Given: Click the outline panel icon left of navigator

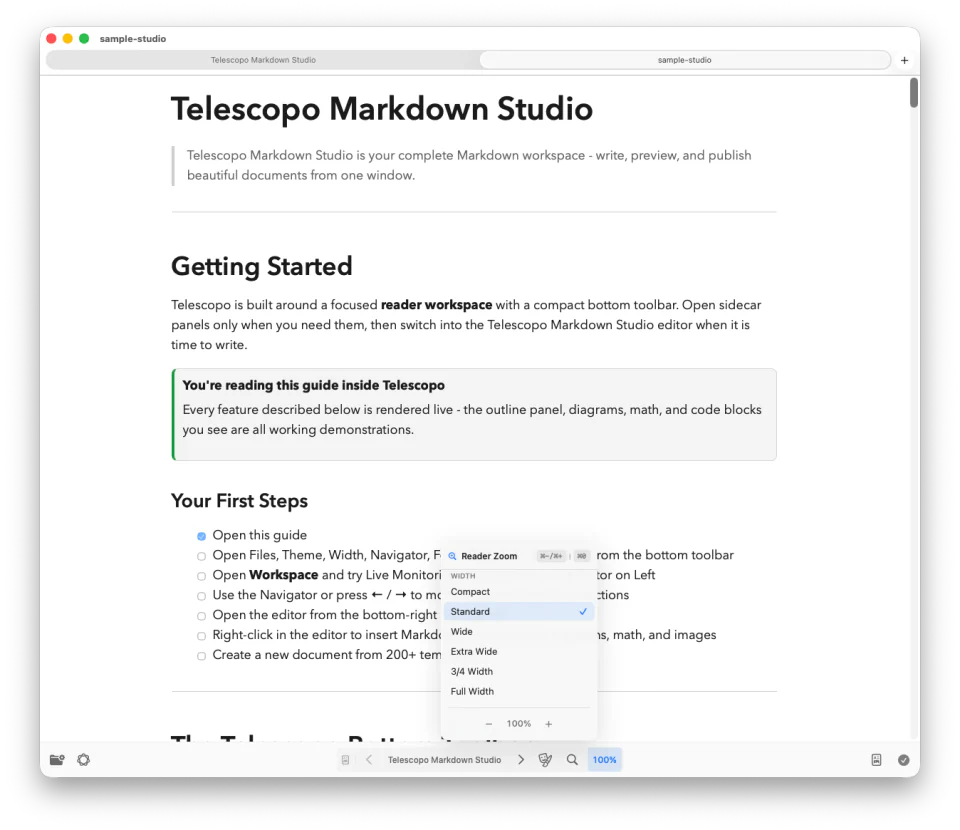Looking at the screenshot, I should (x=345, y=760).
